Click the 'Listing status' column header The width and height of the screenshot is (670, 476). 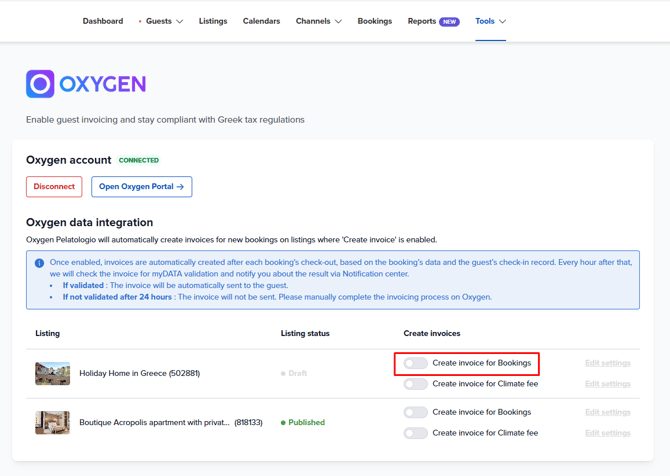click(x=305, y=333)
